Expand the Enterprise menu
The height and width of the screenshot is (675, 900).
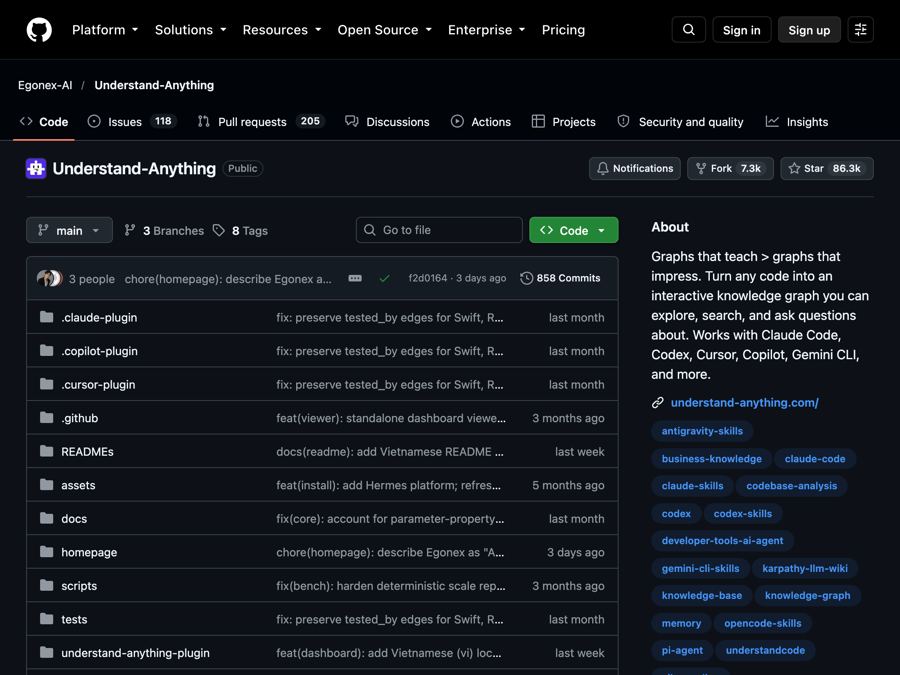tap(487, 30)
